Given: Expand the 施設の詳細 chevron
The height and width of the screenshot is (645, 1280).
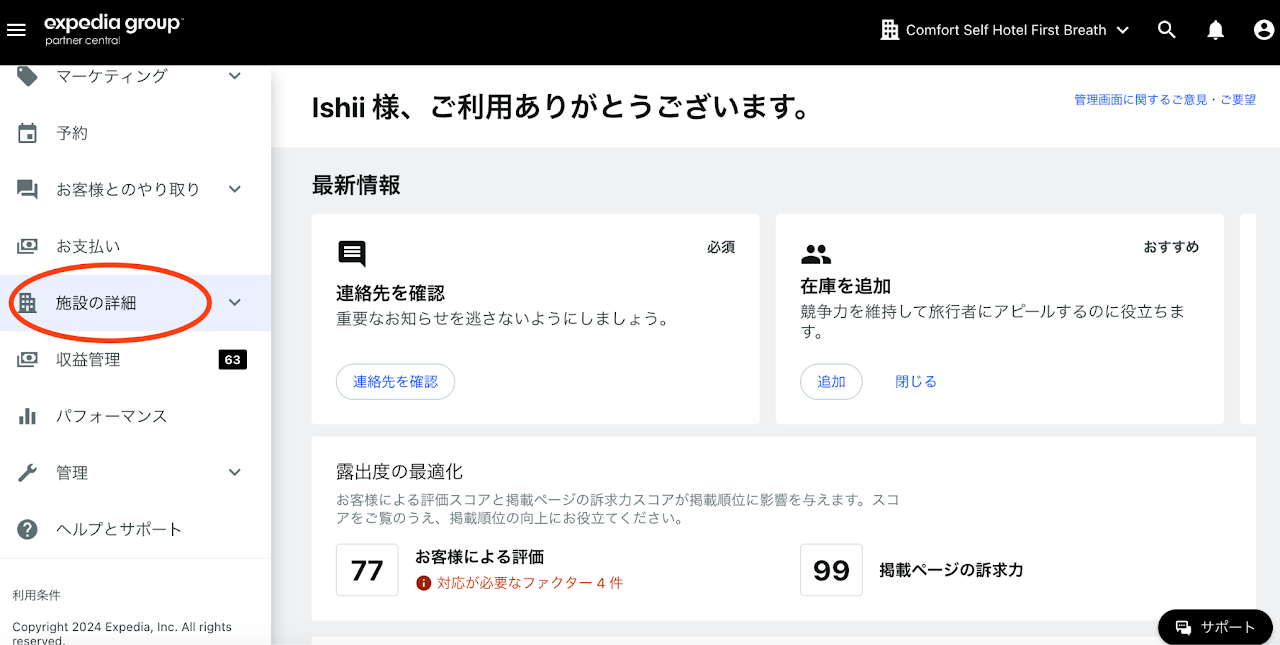Looking at the screenshot, I should tap(235, 303).
